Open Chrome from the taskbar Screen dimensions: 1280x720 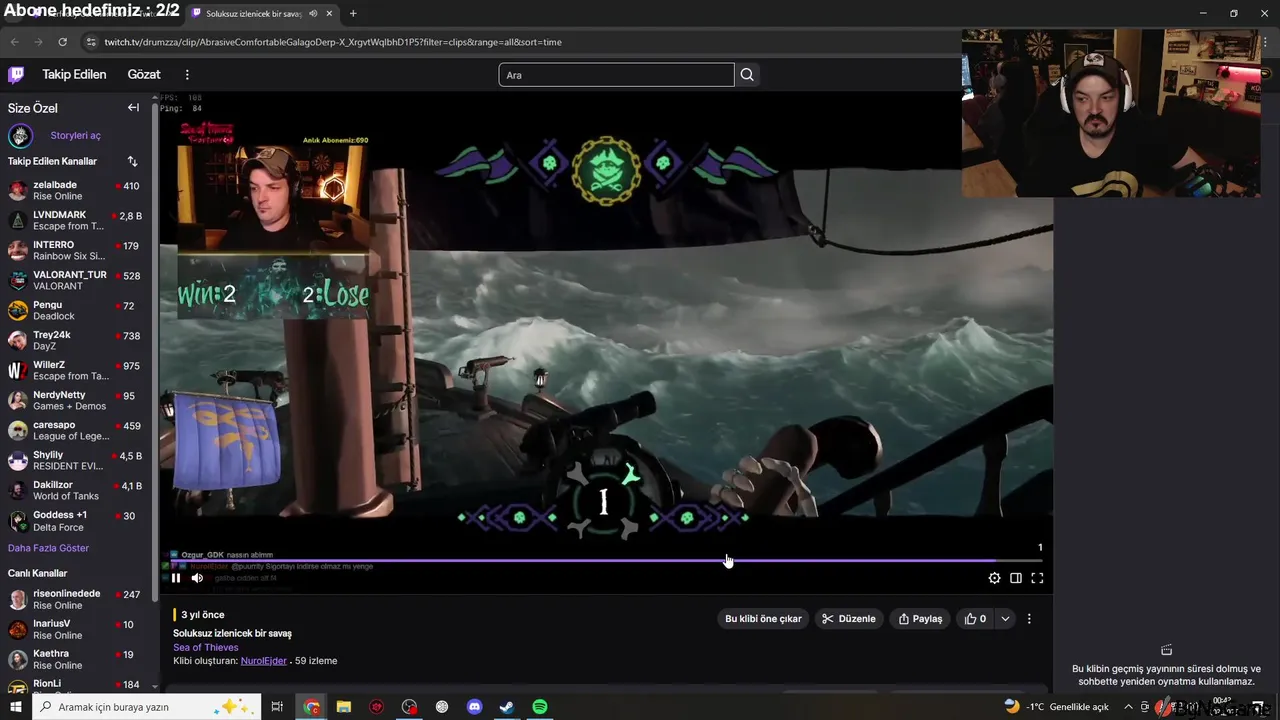coord(311,707)
